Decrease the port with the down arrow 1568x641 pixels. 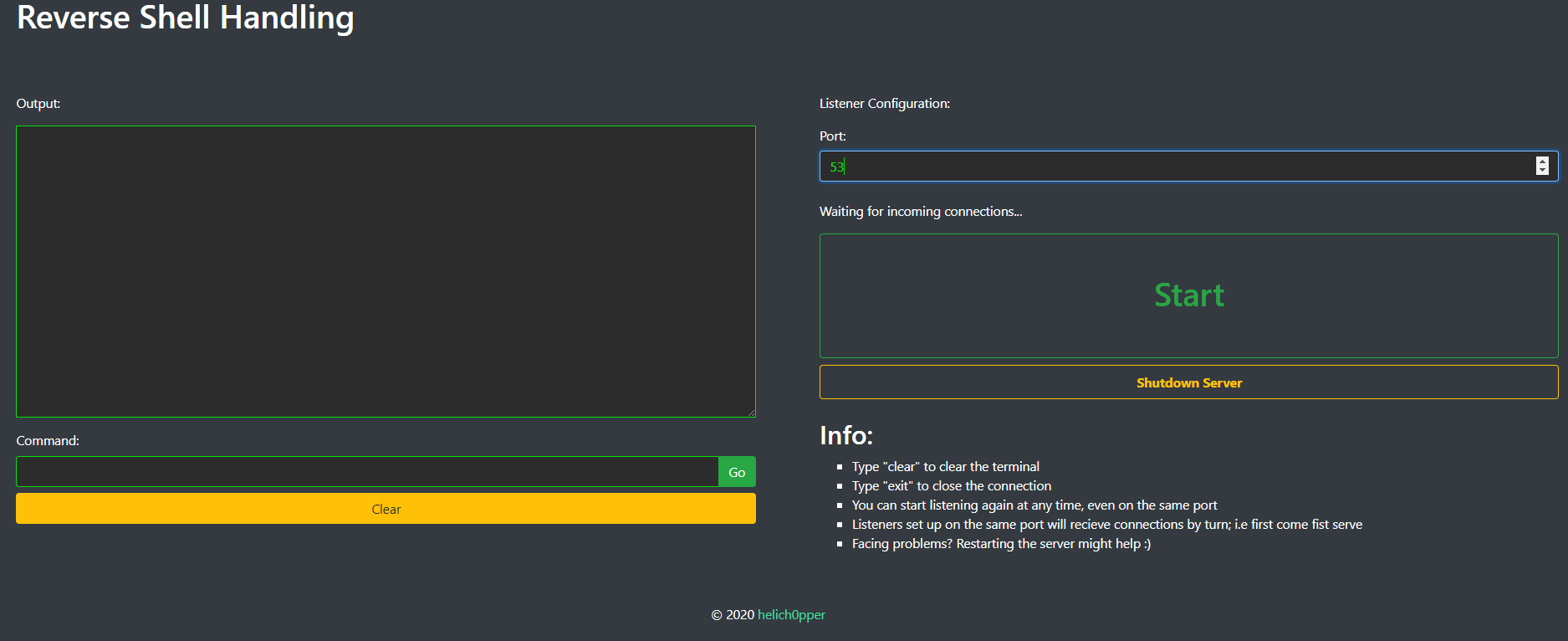pyautogui.click(x=1542, y=171)
